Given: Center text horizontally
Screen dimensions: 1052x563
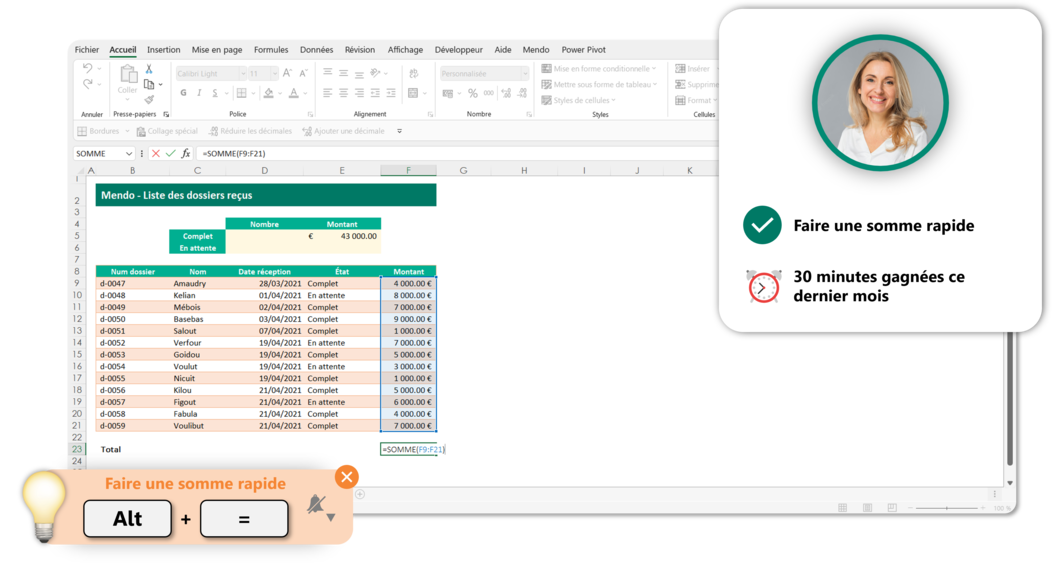Looking at the screenshot, I should (x=344, y=93).
